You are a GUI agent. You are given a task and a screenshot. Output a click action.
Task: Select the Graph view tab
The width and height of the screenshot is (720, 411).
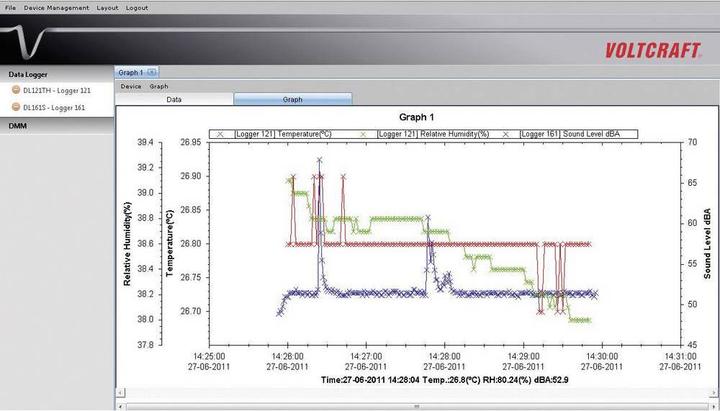point(292,100)
